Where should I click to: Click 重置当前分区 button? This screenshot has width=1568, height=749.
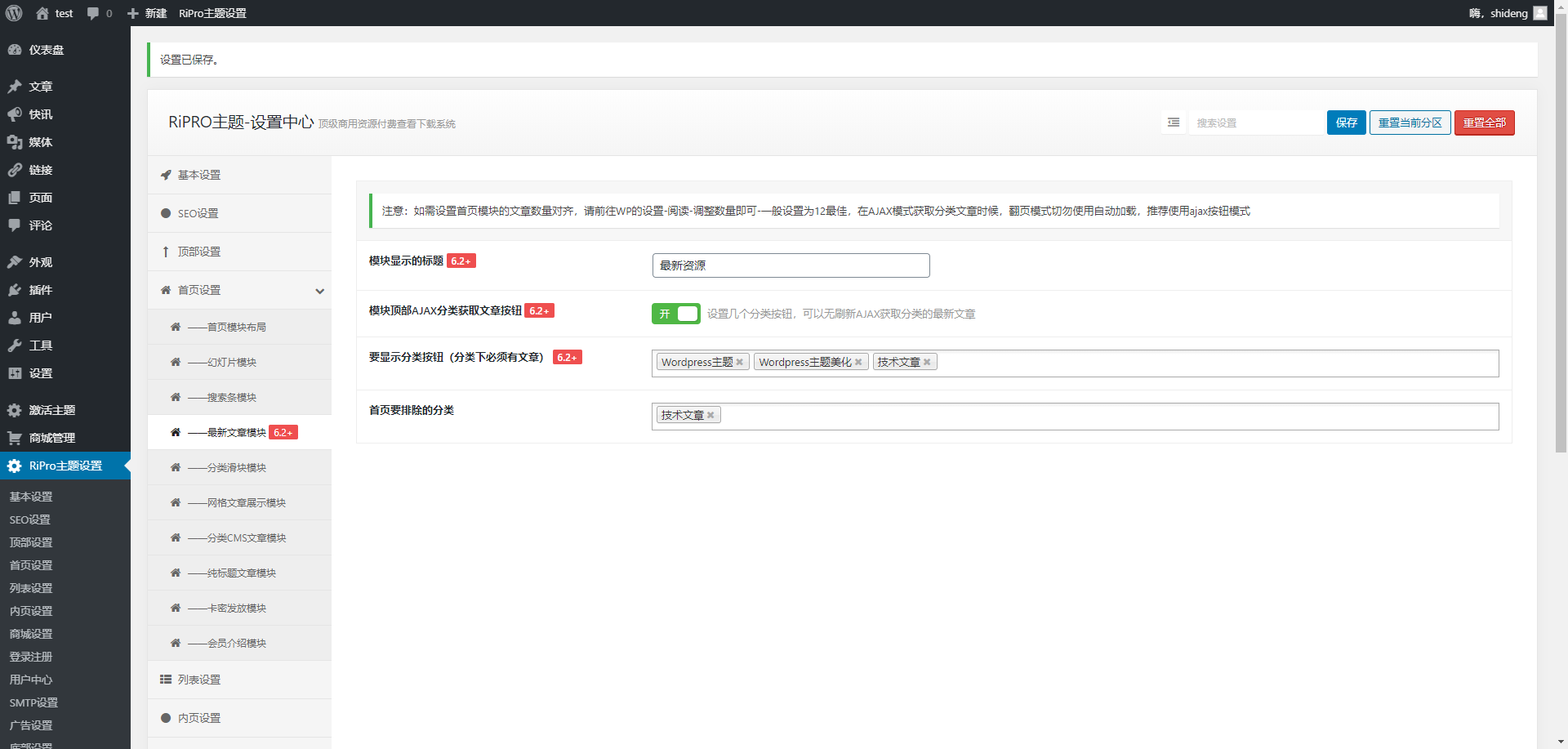pos(1410,123)
